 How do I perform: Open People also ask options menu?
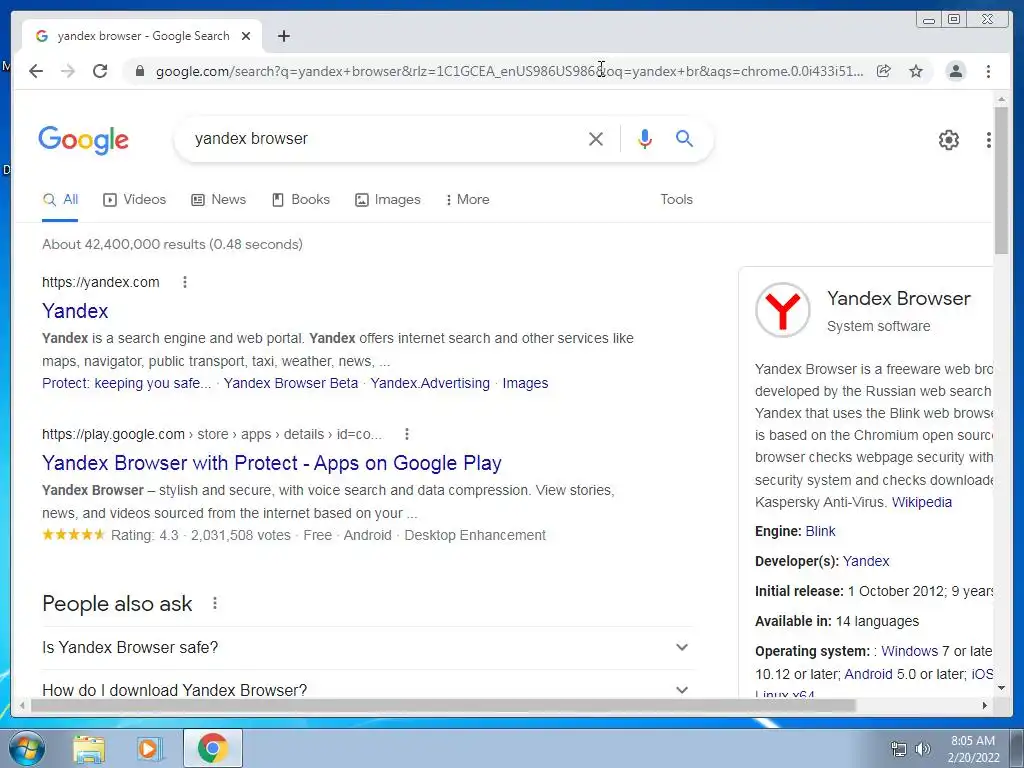pyautogui.click(x=215, y=603)
